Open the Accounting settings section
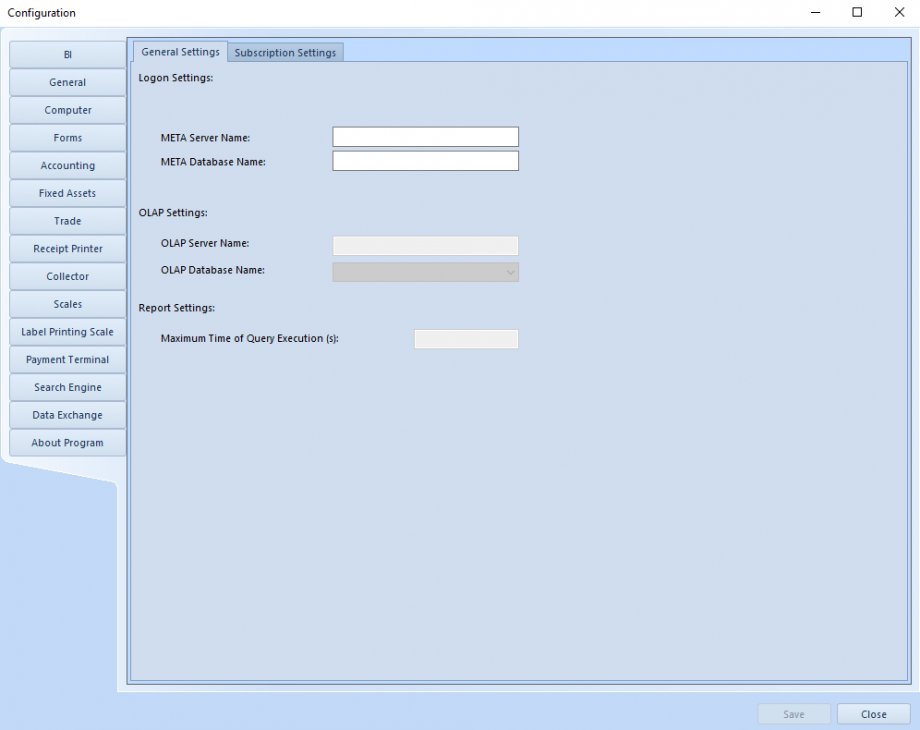Viewport: 920px width, 730px height. (67, 165)
